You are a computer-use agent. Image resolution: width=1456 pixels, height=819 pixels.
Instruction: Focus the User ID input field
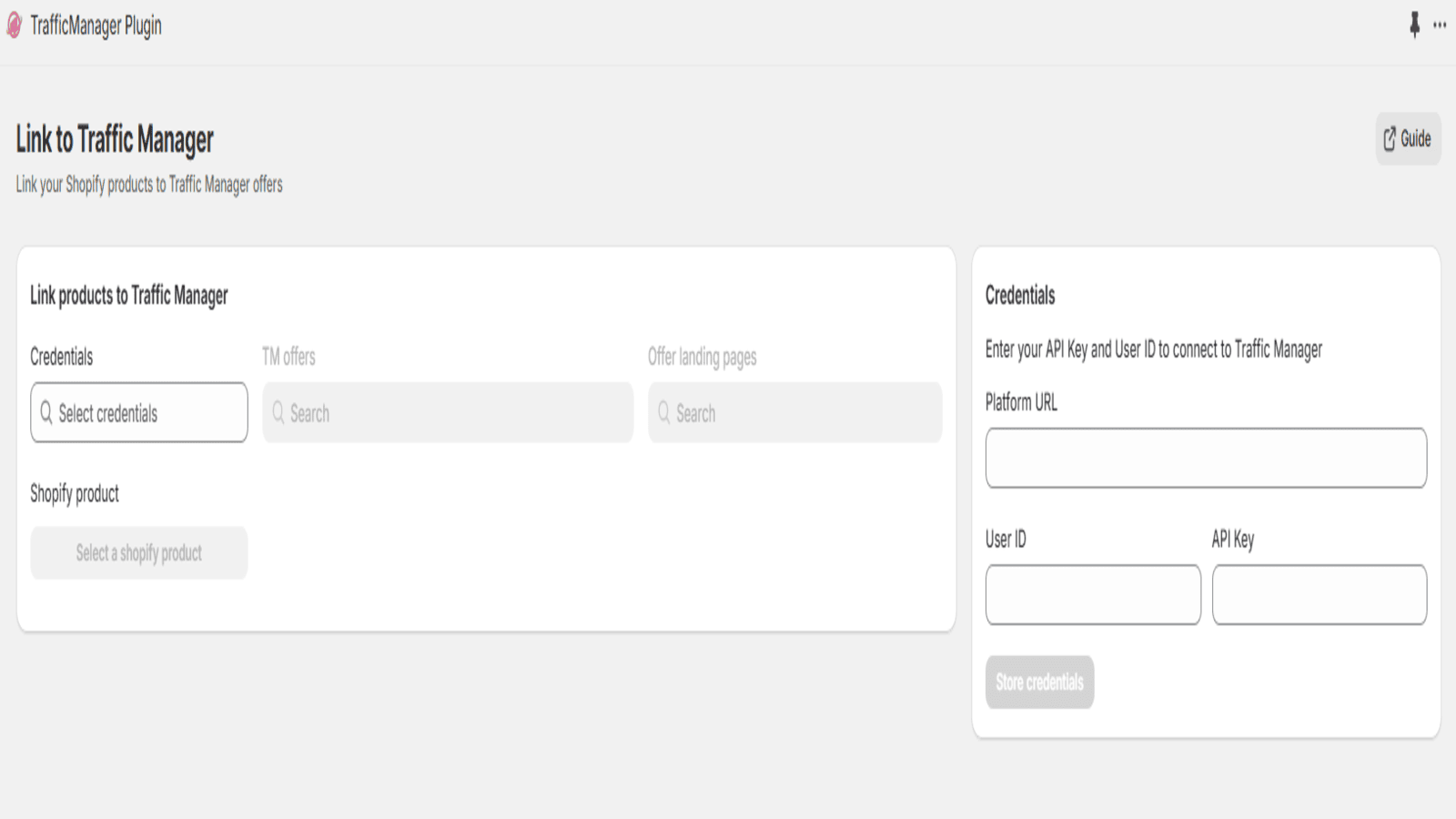click(1093, 594)
